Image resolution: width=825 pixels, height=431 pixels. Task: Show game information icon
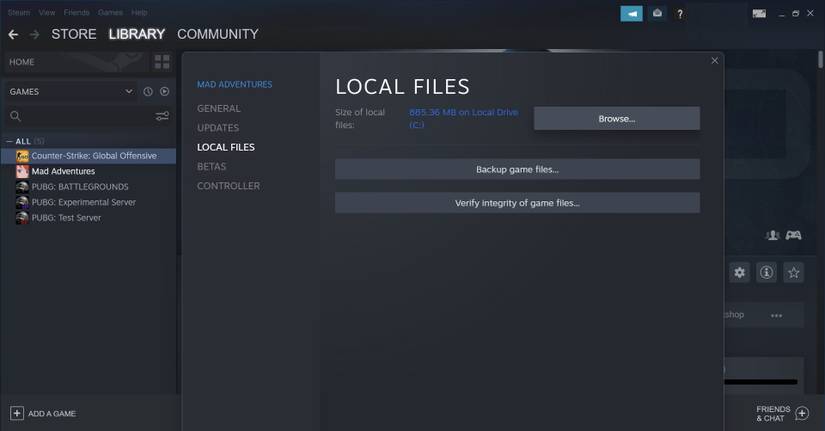tap(766, 272)
